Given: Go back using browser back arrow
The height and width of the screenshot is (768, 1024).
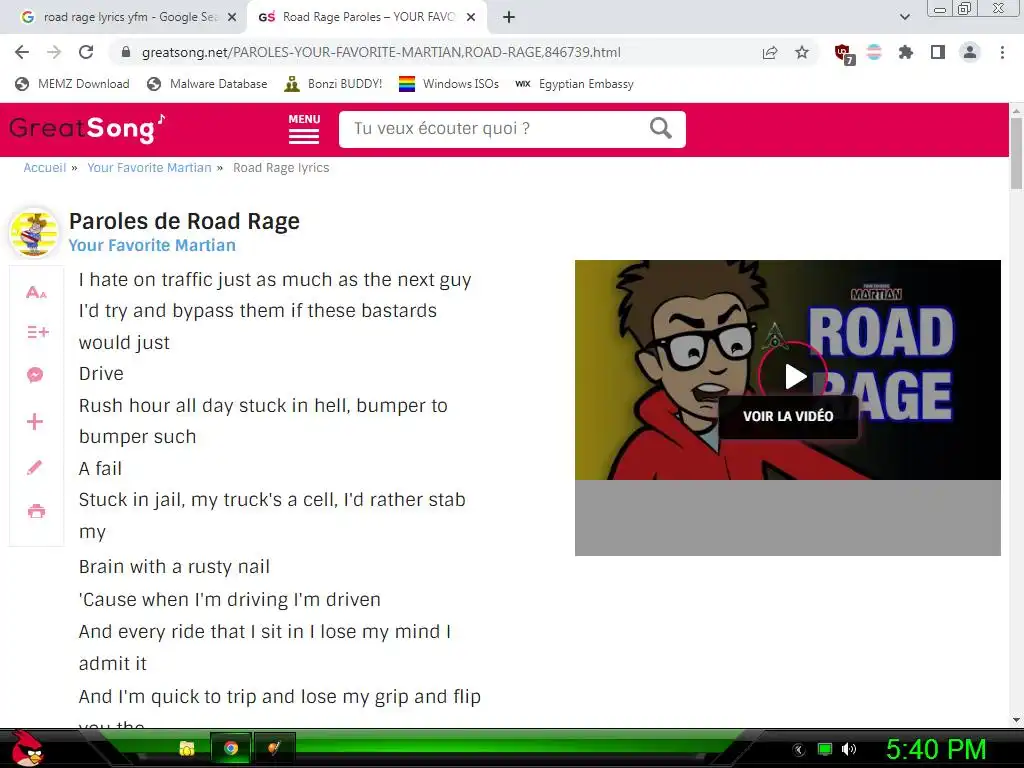Looking at the screenshot, I should 22,52.
